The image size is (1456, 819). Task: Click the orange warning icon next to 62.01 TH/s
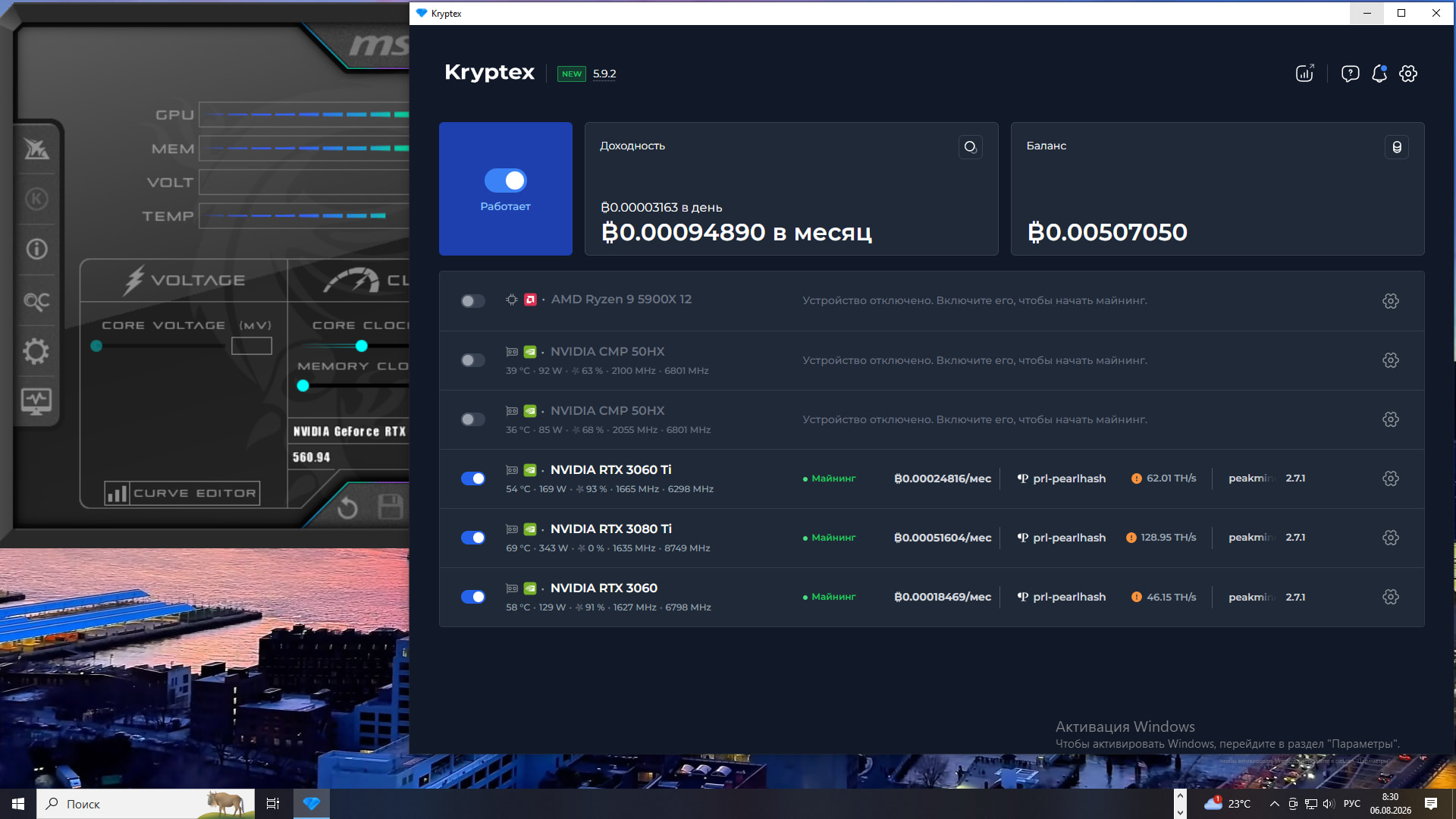coord(1136,479)
